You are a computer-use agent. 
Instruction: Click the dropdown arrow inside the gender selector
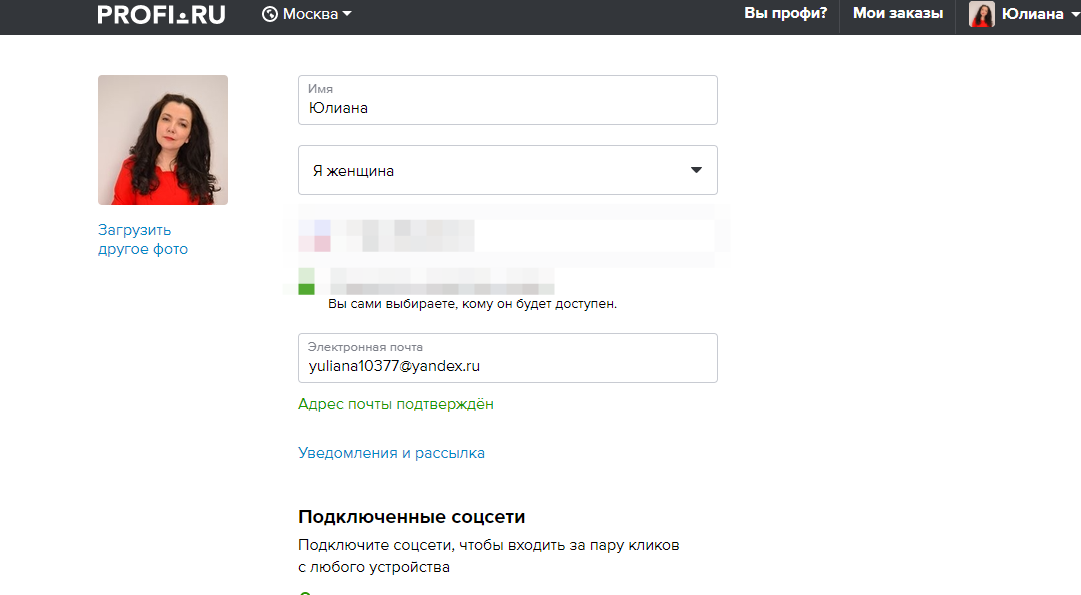696,170
